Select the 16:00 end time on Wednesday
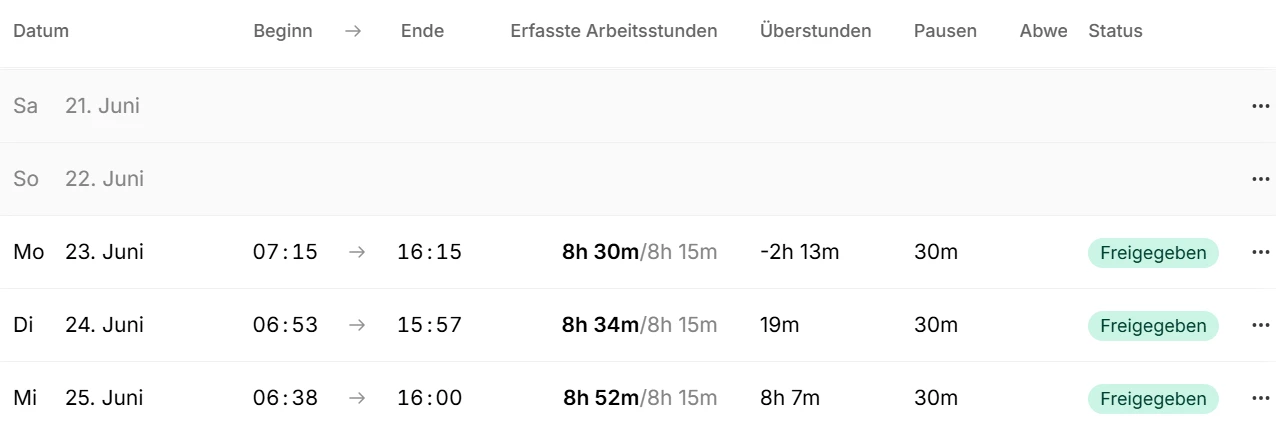This screenshot has width=1276, height=427. tap(430, 398)
